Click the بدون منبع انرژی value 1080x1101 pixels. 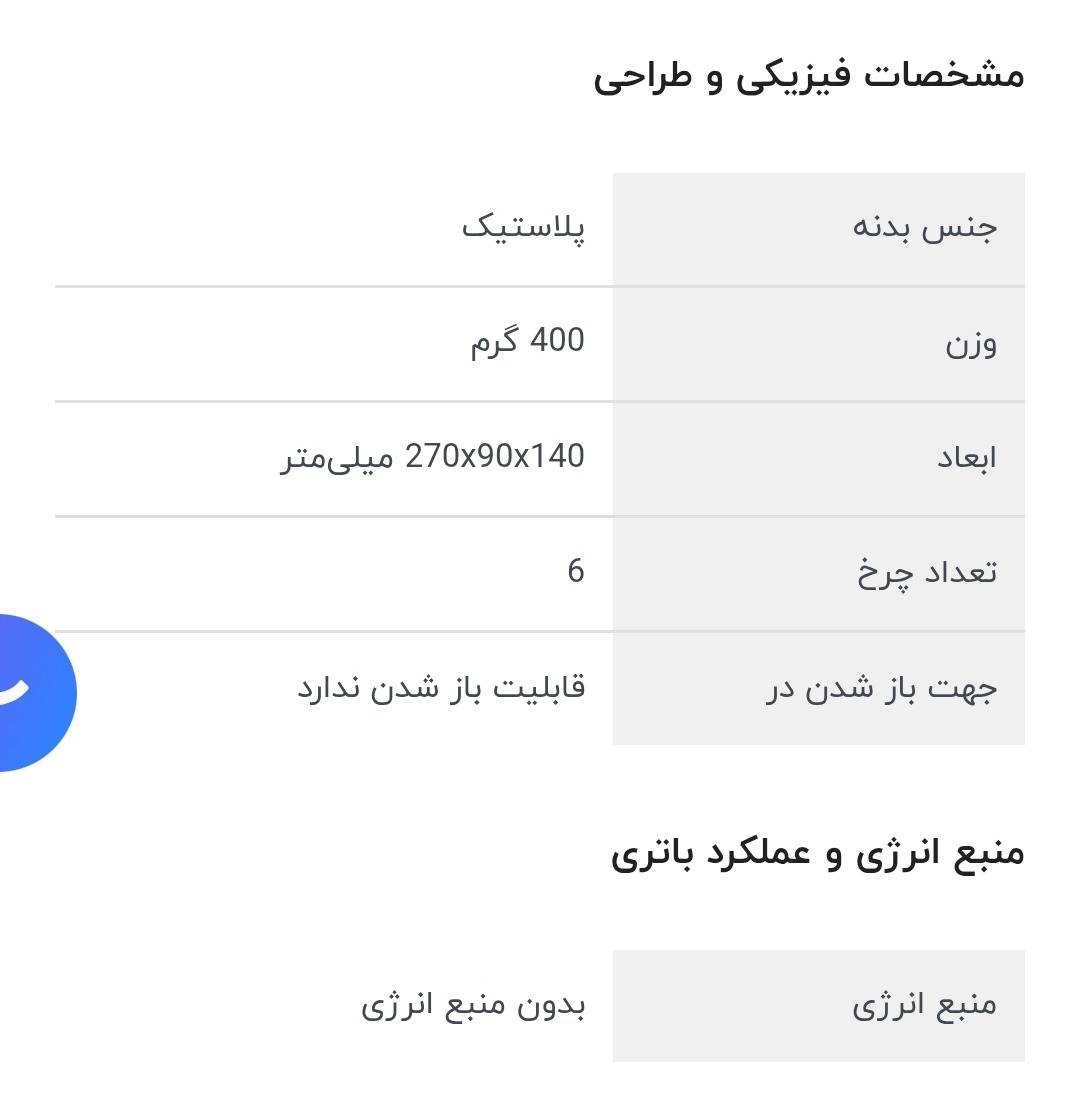(473, 1005)
